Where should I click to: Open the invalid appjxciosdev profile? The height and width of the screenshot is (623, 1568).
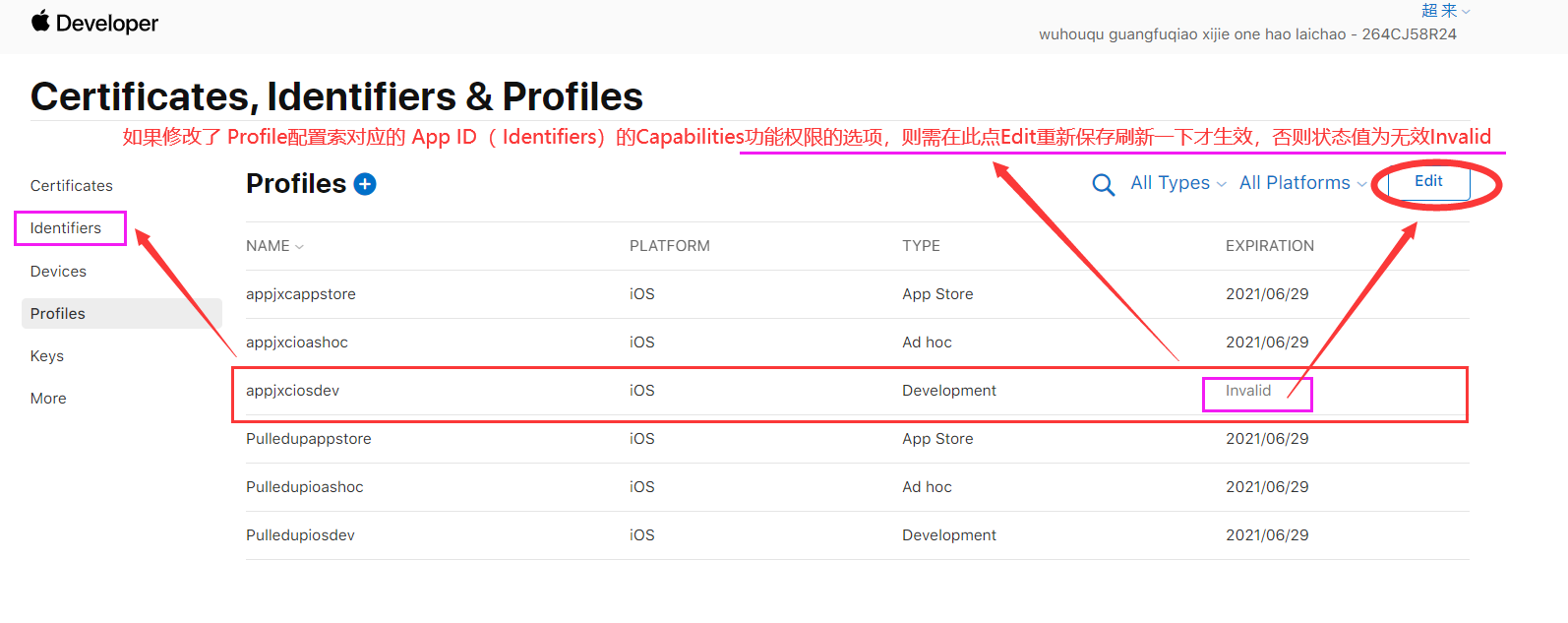[293, 391]
